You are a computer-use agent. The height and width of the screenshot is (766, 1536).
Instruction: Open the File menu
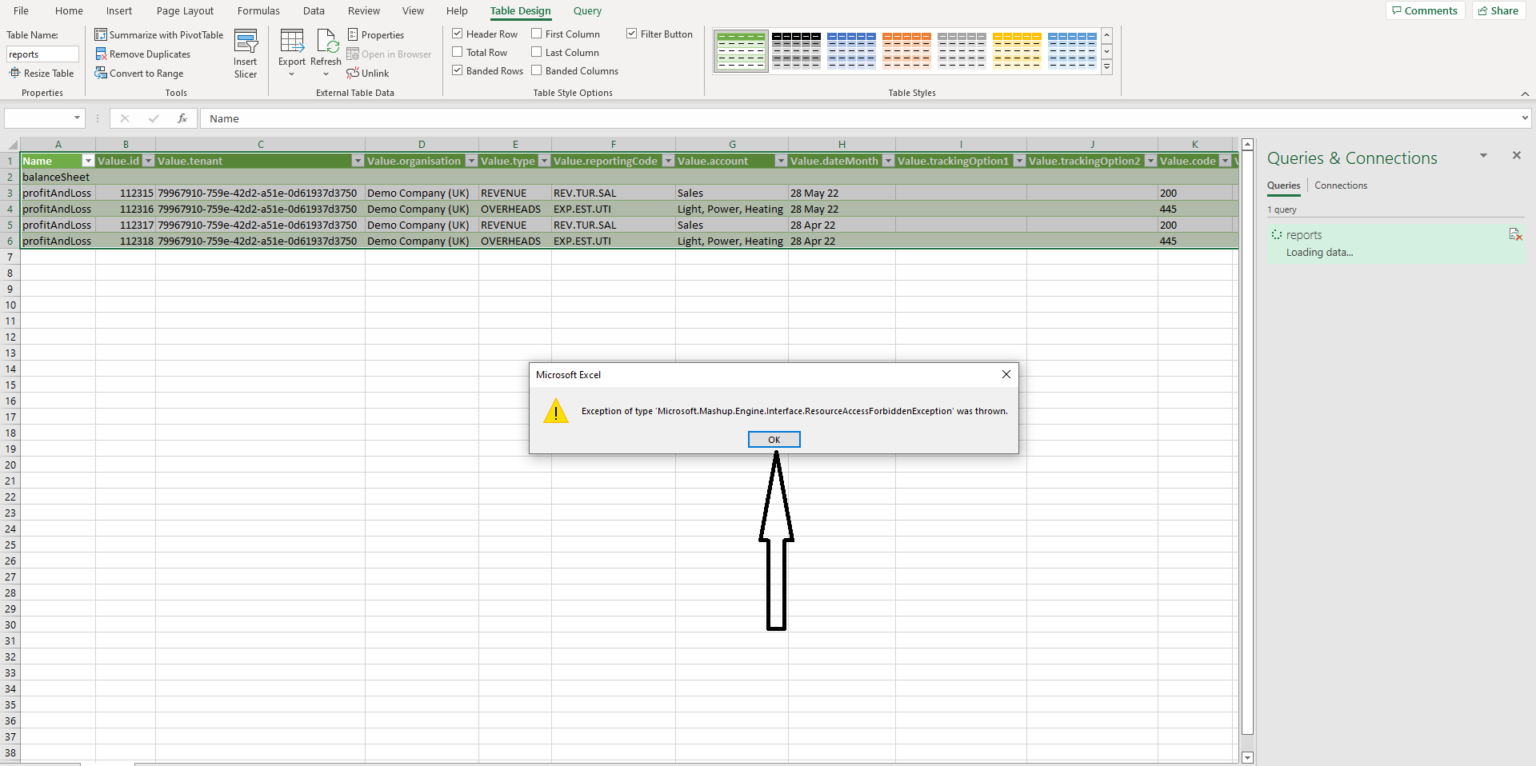coord(21,11)
